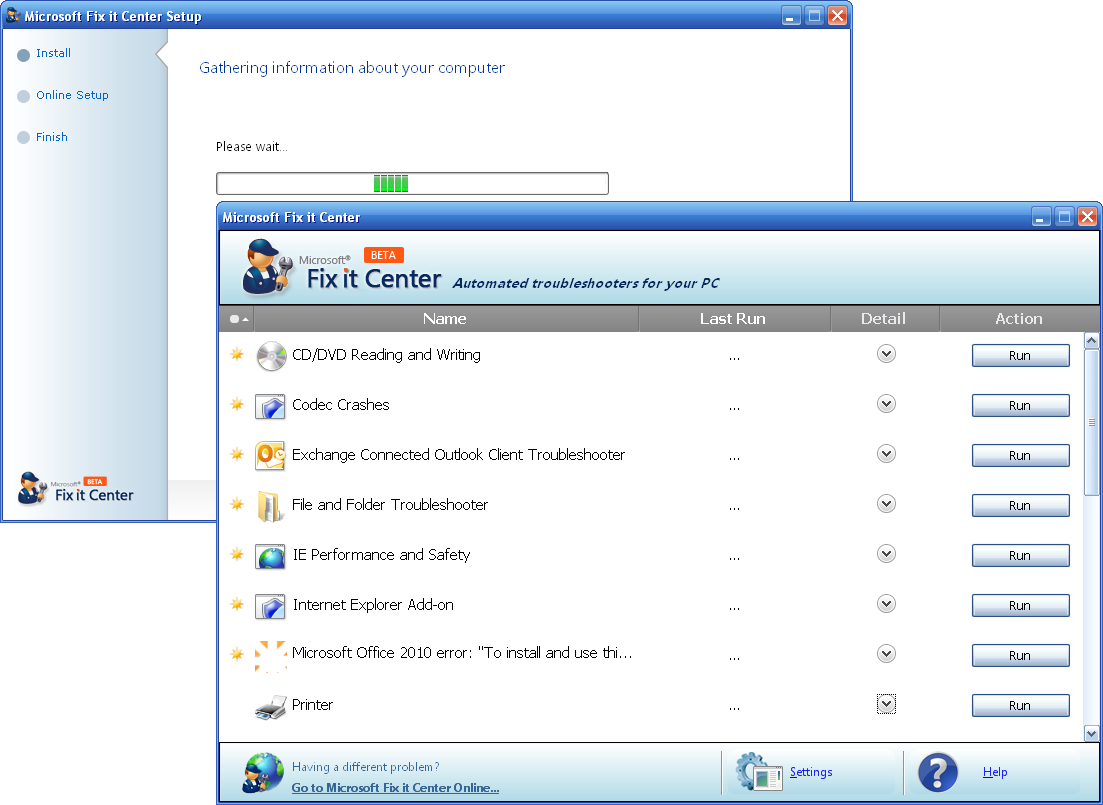Expand details for Exchange Connected Outlook Client Troubleshooter
1103x805 pixels.
click(886, 454)
